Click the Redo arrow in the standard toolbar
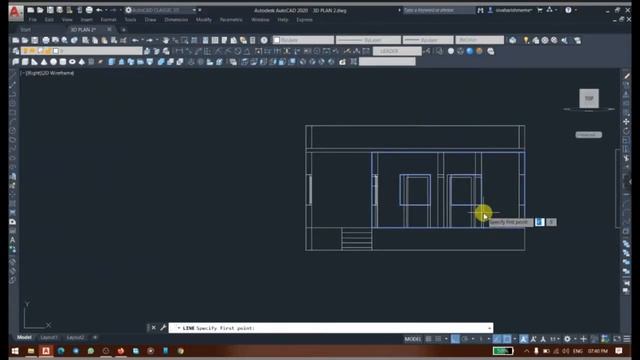This screenshot has height=360, width=640. (149, 40)
